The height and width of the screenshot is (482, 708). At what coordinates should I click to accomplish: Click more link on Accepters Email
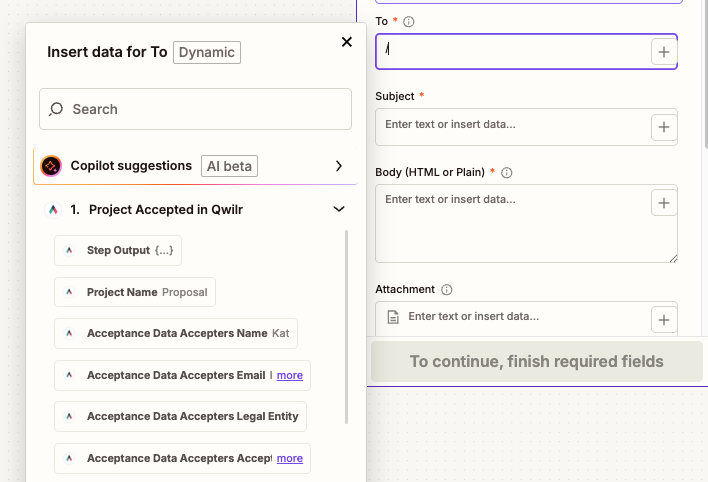coord(289,375)
